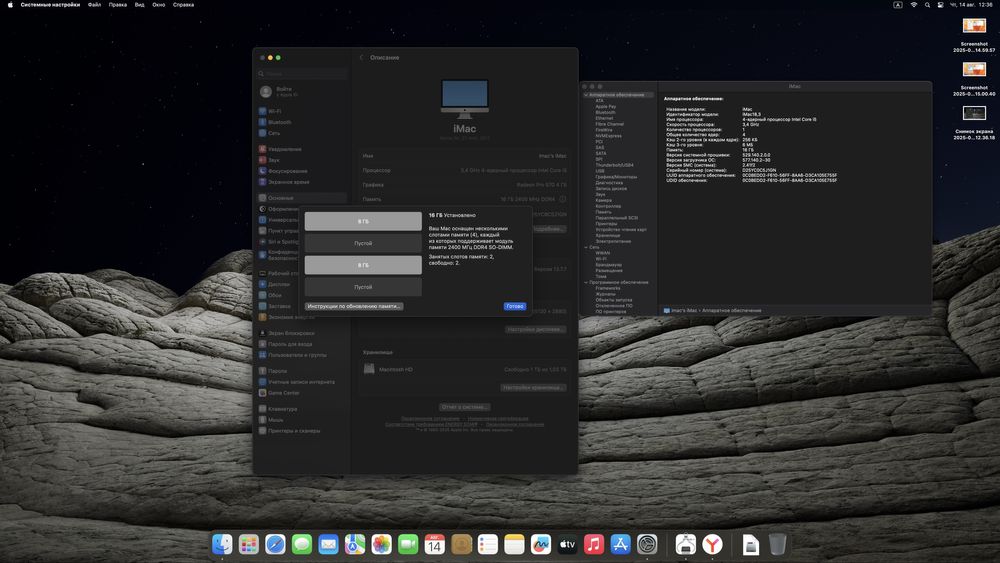Select USB in System Information sidebar
This screenshot has width=1000, height=563.
(x=600, y=171)
